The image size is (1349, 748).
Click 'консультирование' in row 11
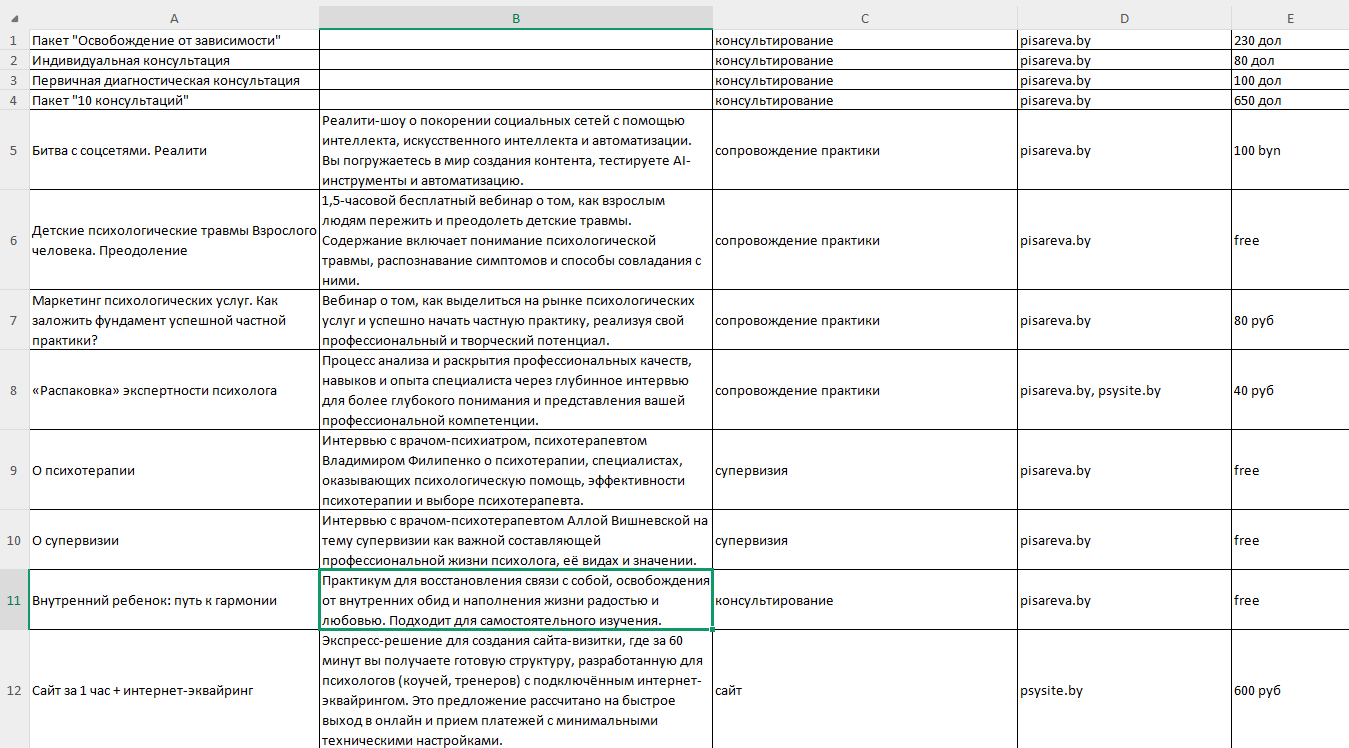click(865, 600)
